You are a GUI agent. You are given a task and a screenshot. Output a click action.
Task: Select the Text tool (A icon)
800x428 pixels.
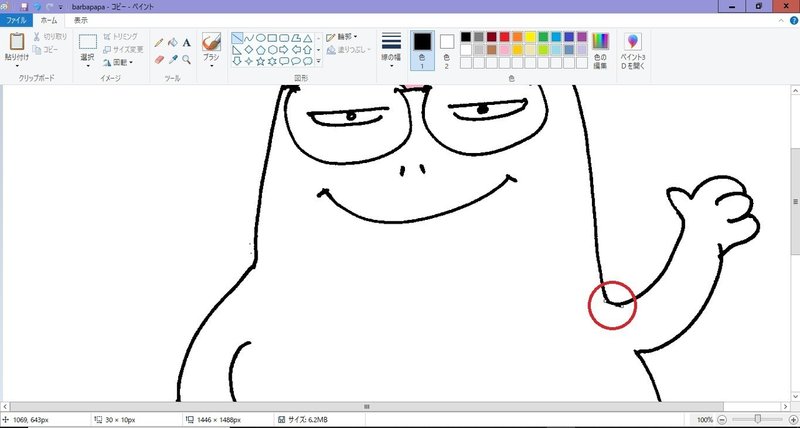(187, 43)
